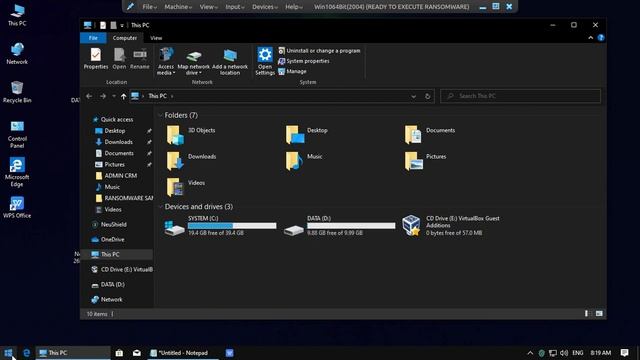Go up one level arrow
Image resolution: width=640 pixels, height=360 pixels.
coord(123,96)
